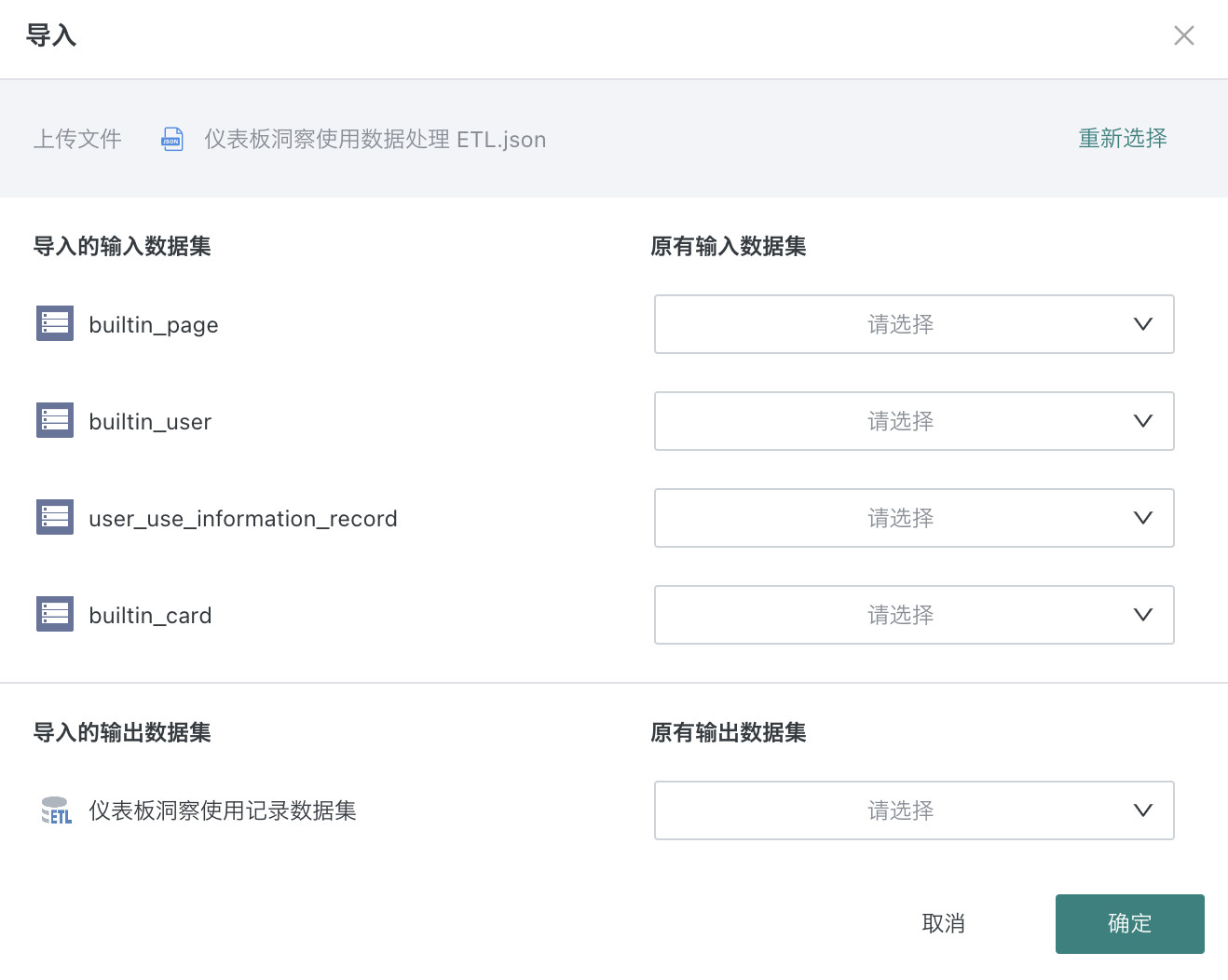Click the user_use_information_record dataset name

(242, 519)
